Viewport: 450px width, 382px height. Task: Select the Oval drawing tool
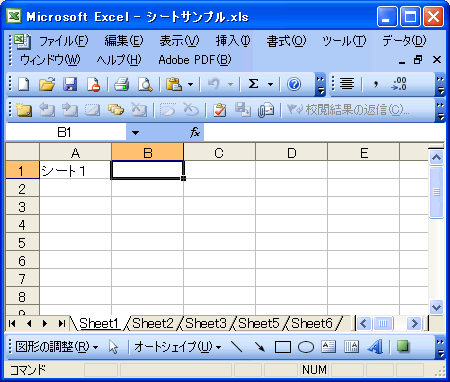point(306,347)
